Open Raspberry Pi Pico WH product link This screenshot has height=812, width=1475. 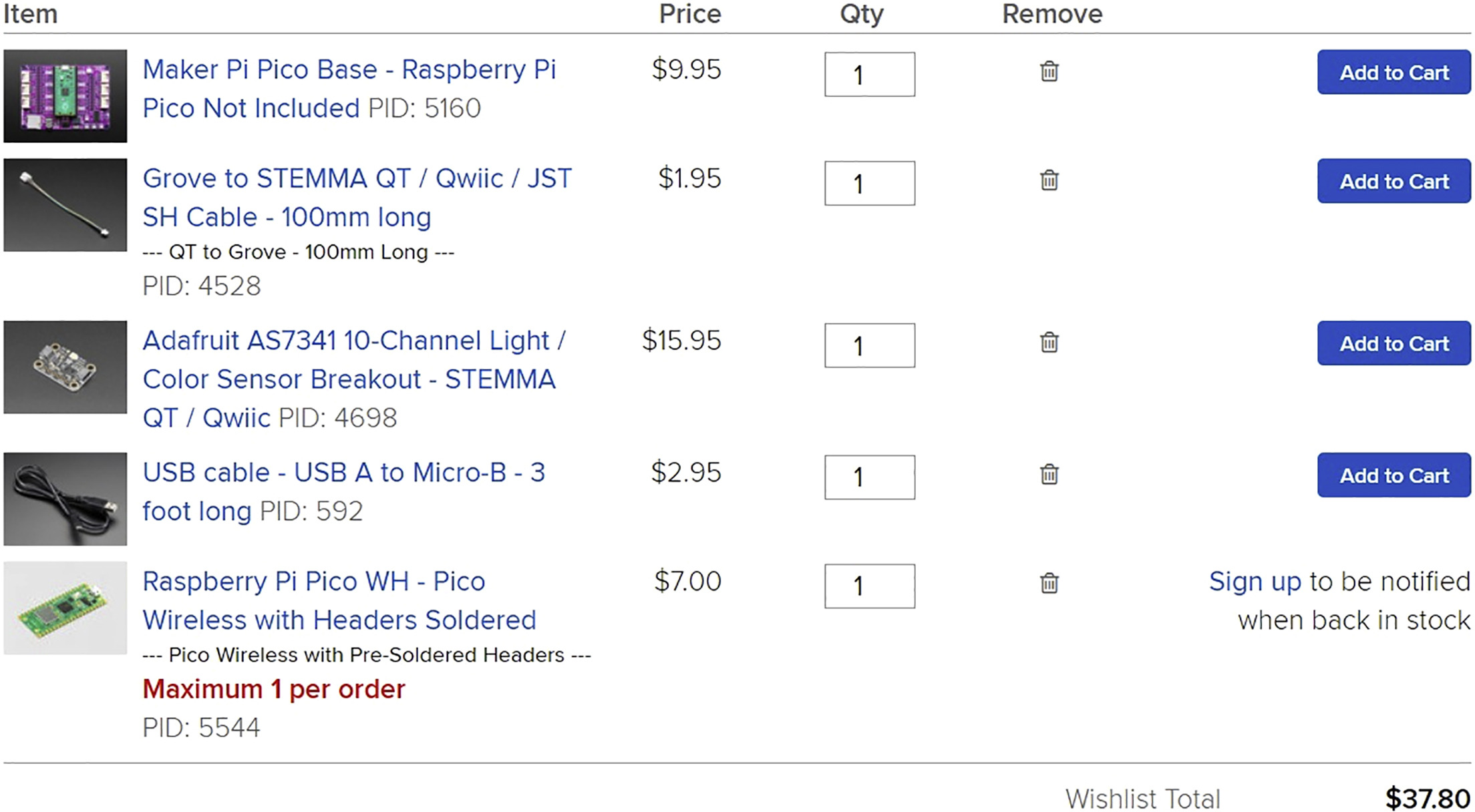click(339, 600)
